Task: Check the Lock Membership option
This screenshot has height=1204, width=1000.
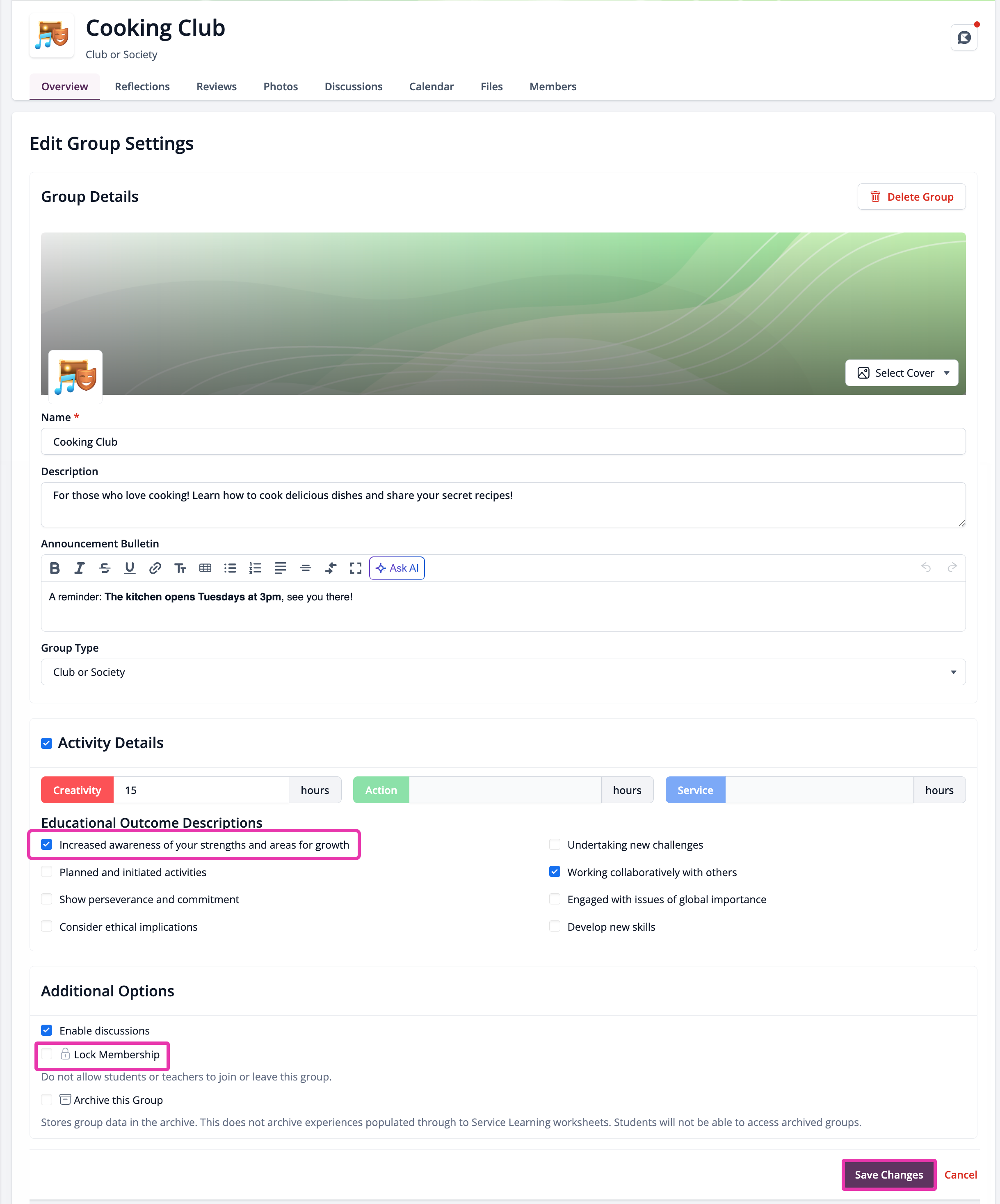Action: click(47, 1054)
